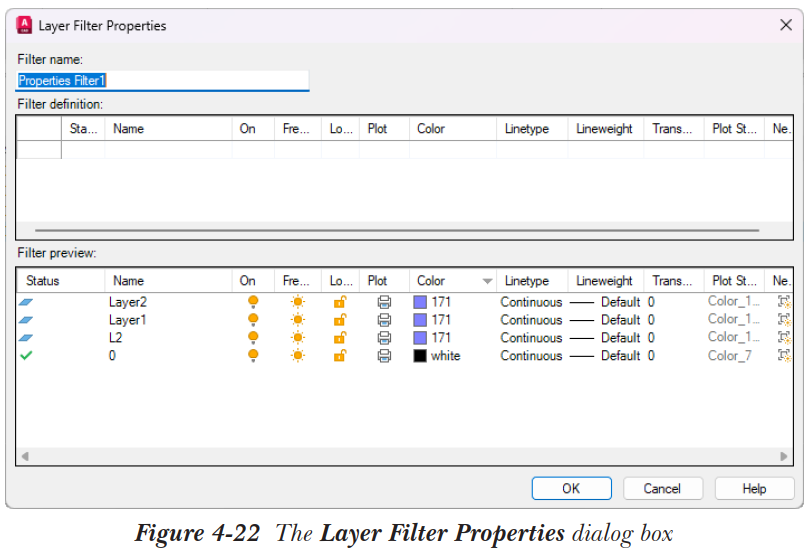Image resolution: width=808 pixels, height=560 pixels.
Task: Click the Filter definition horizontal scrollbar
Action: click(397, 230)
